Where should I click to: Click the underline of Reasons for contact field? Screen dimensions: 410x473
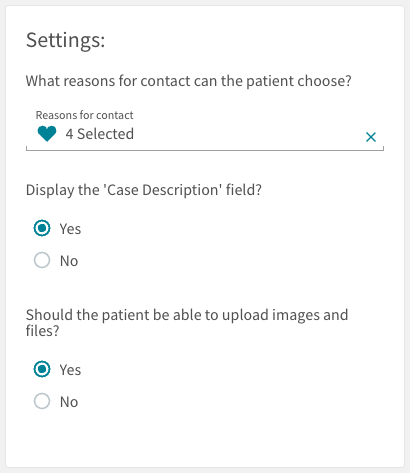(x=205, y=150)
